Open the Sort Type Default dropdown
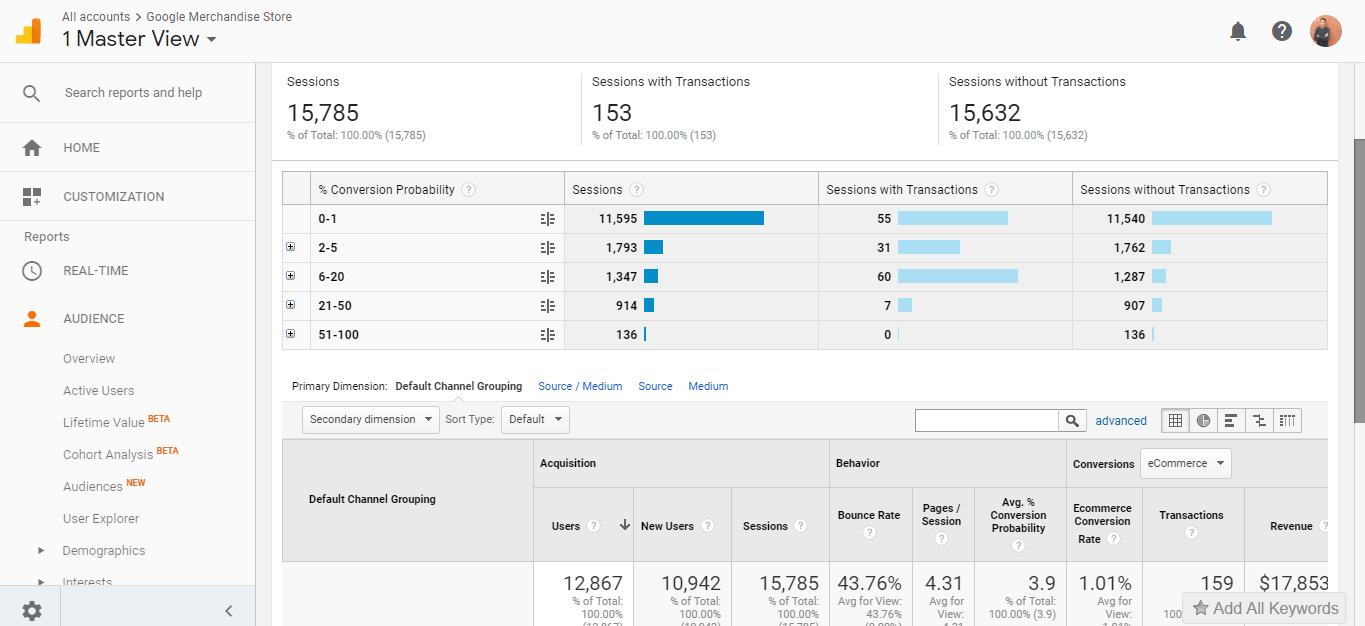The height and width of the screenshot is (626, 1365). (534, 419)
